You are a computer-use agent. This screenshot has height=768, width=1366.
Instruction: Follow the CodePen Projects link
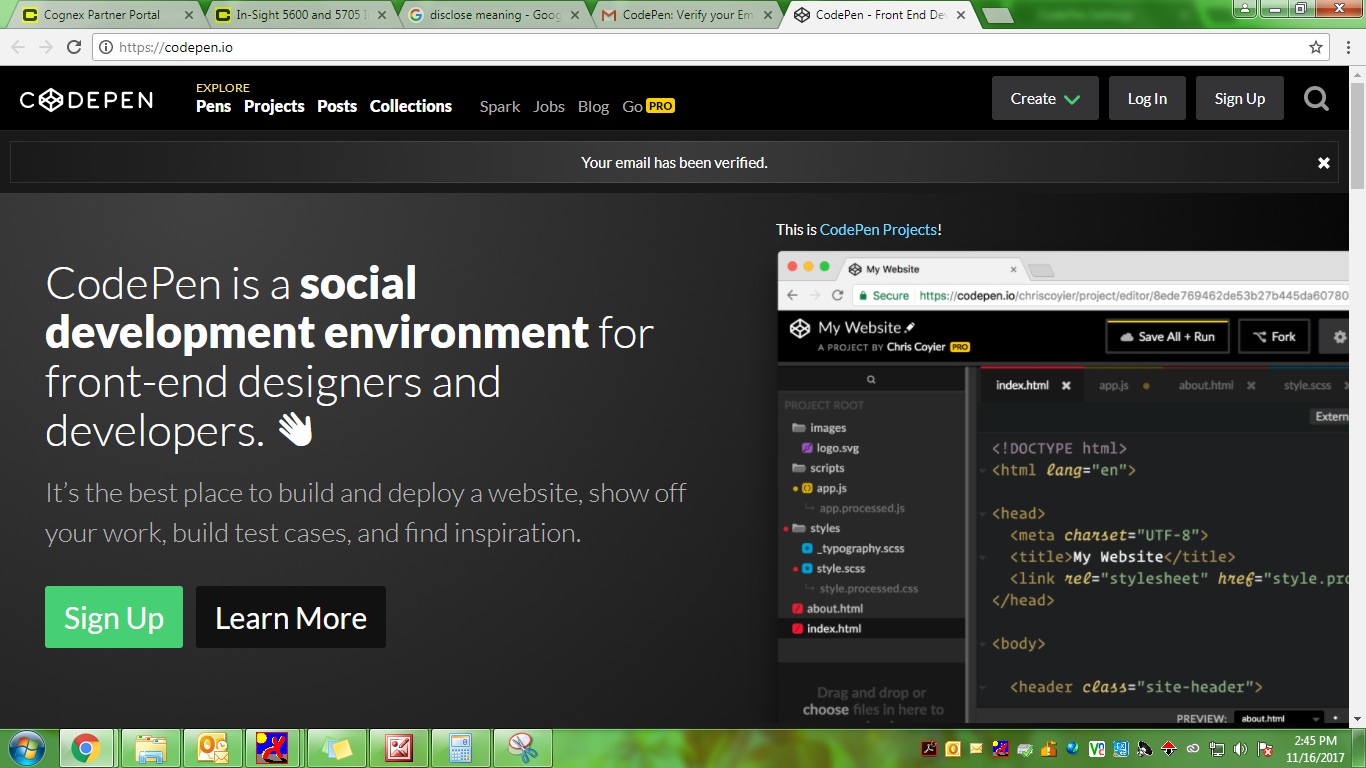pos(878,230)
